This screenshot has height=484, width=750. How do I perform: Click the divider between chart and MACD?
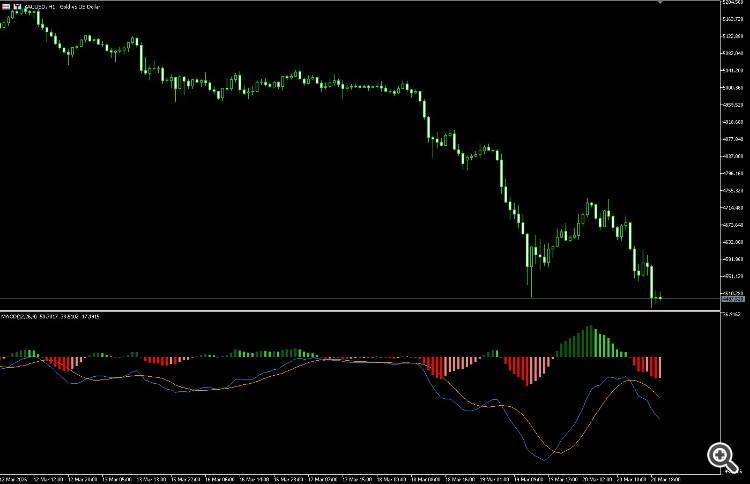[360, 311]
